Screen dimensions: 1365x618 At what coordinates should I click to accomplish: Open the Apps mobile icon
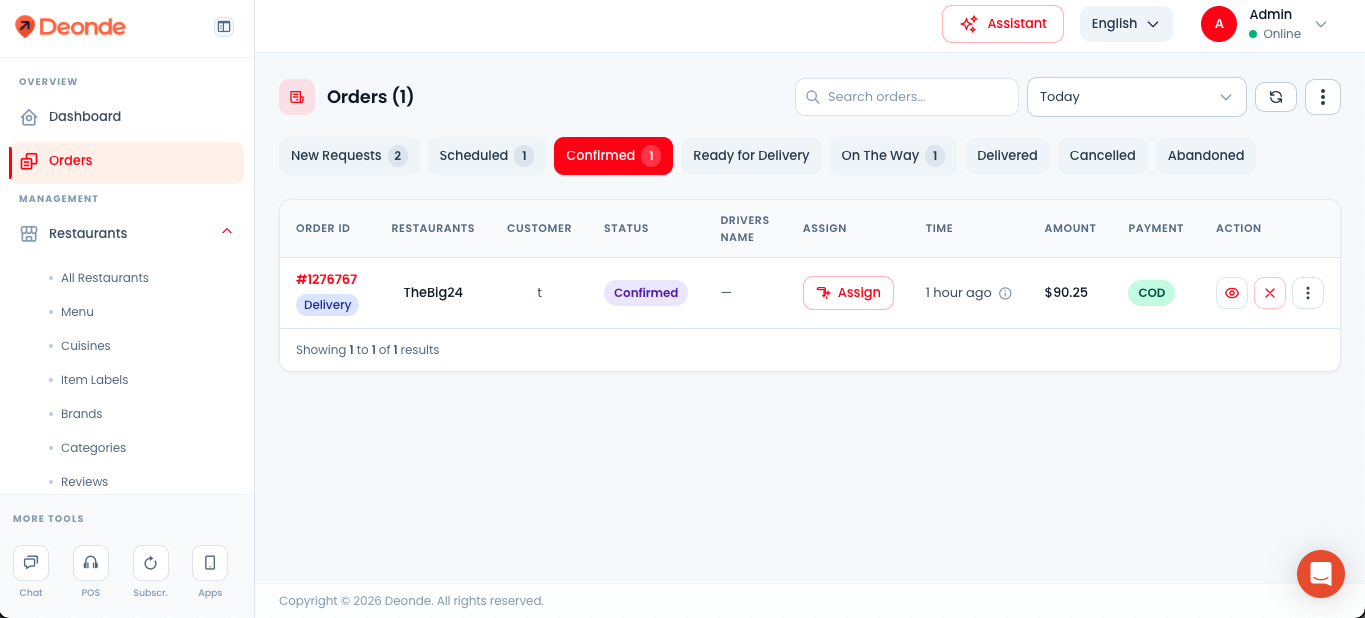point(210,563)
